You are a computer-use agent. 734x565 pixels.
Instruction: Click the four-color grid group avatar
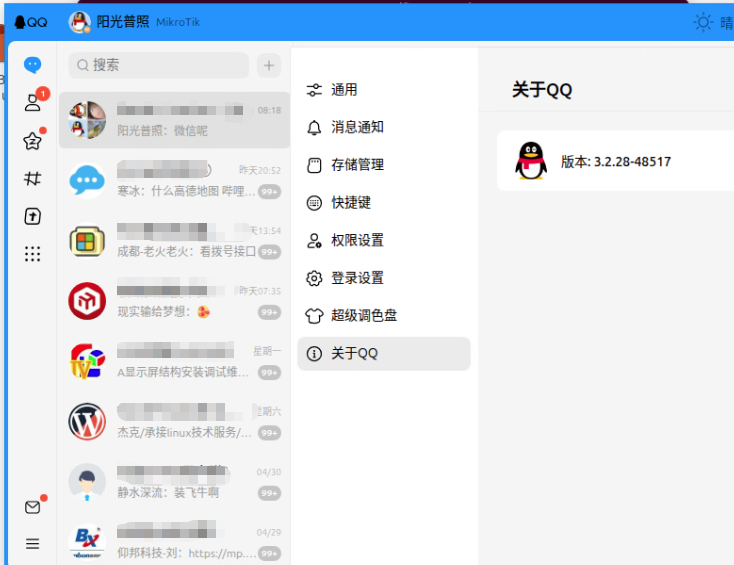pos(87,241)
